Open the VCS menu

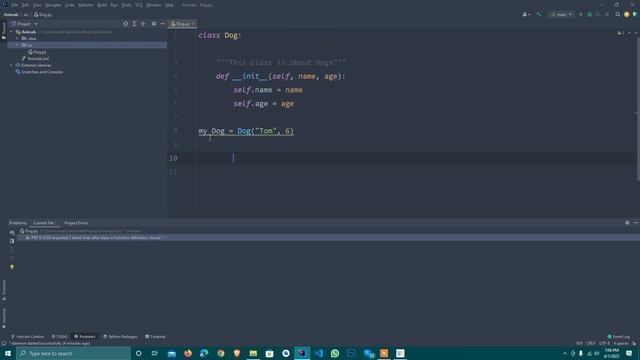point(139,5)
